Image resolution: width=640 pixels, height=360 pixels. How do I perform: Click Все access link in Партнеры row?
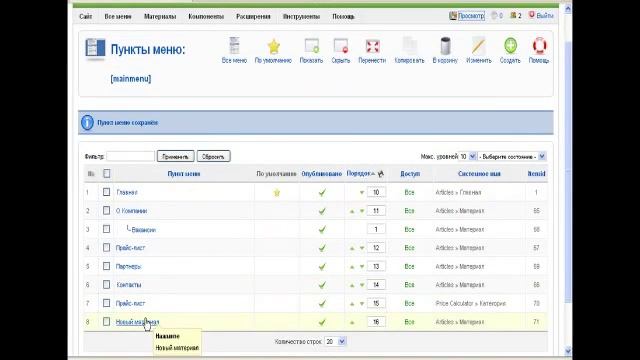(409, 267)
